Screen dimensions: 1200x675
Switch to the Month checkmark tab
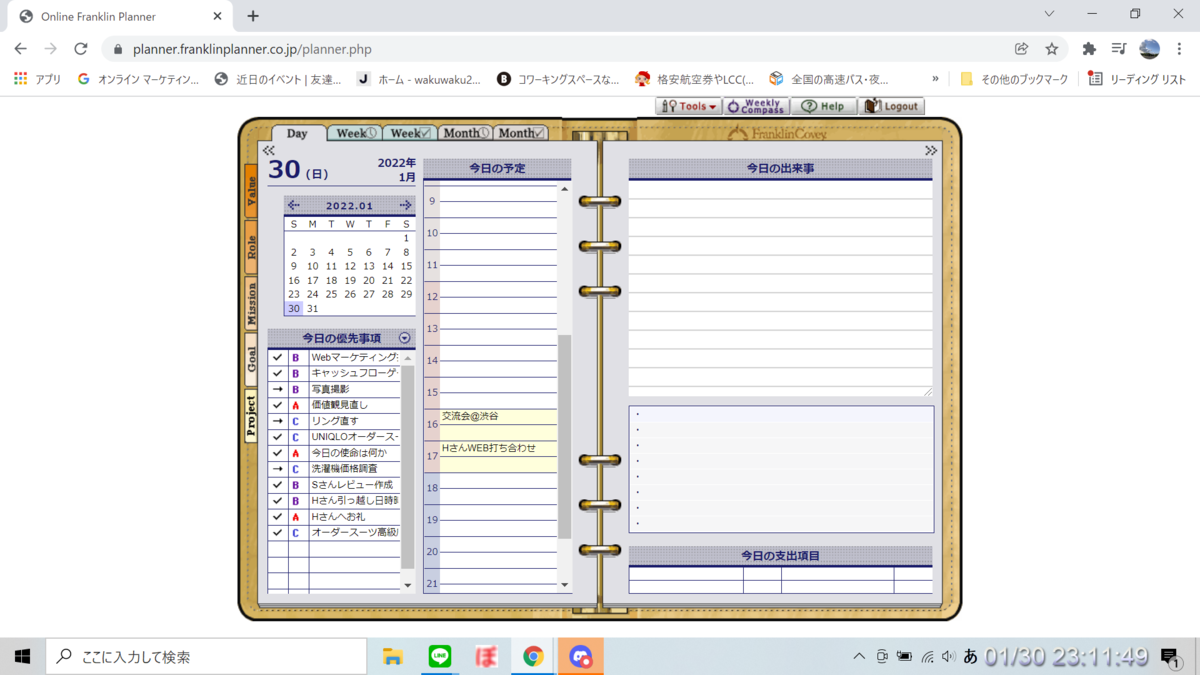(x=520, y=133)
